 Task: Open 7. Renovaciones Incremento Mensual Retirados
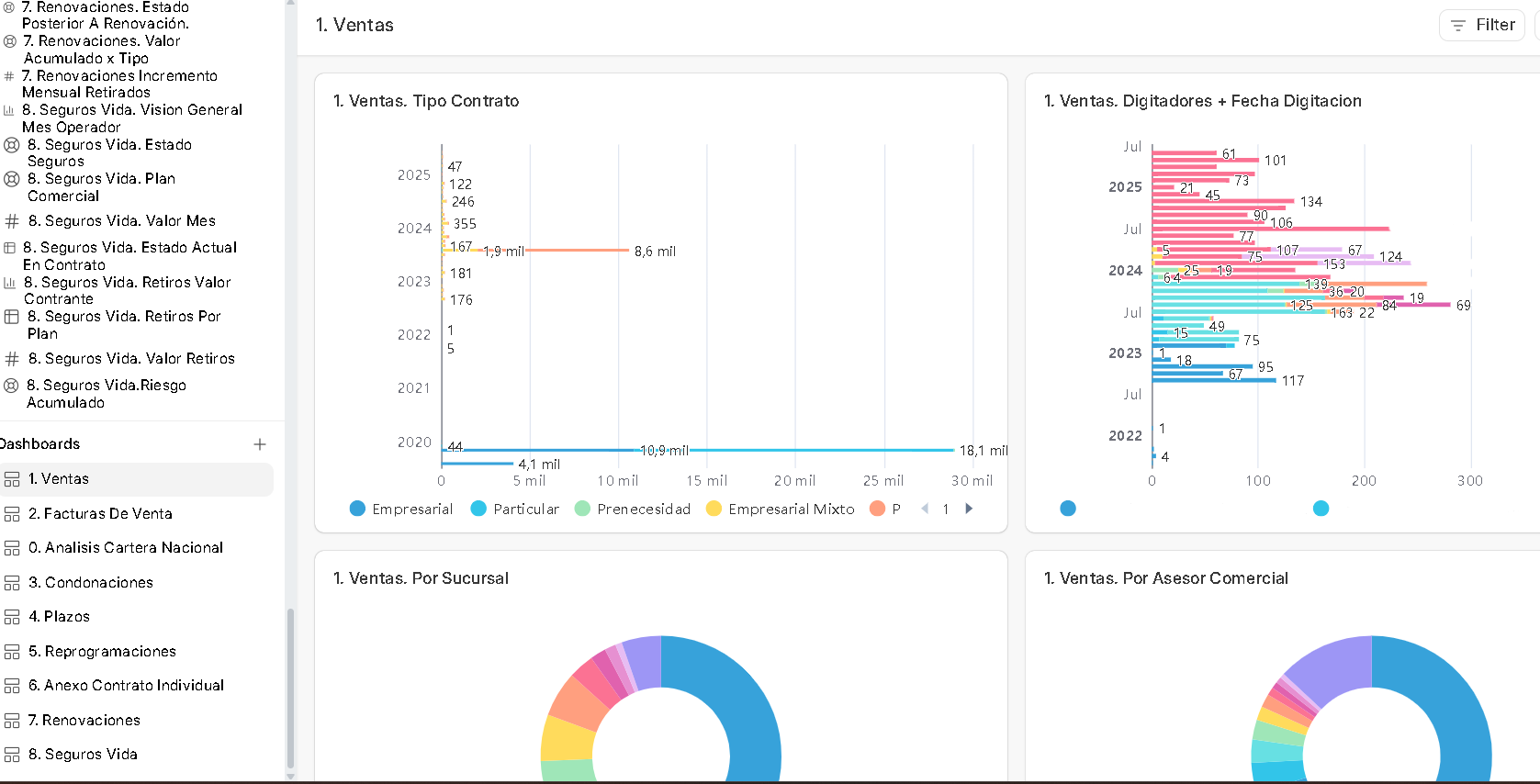tap(119, 84)
